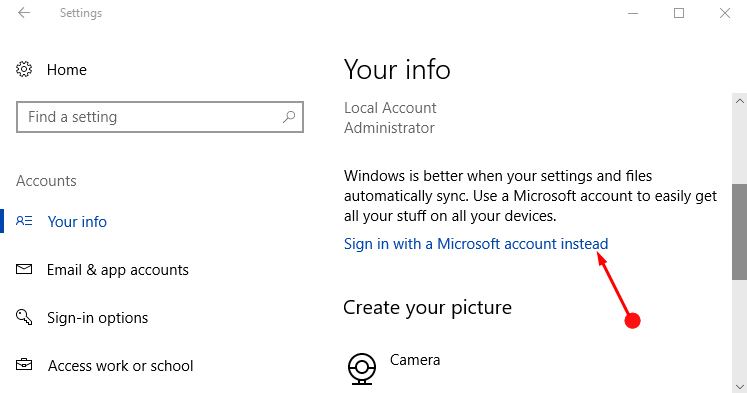Click the briefcase icon for work or school
747x393 pixels.
click(x=24, y=365)
